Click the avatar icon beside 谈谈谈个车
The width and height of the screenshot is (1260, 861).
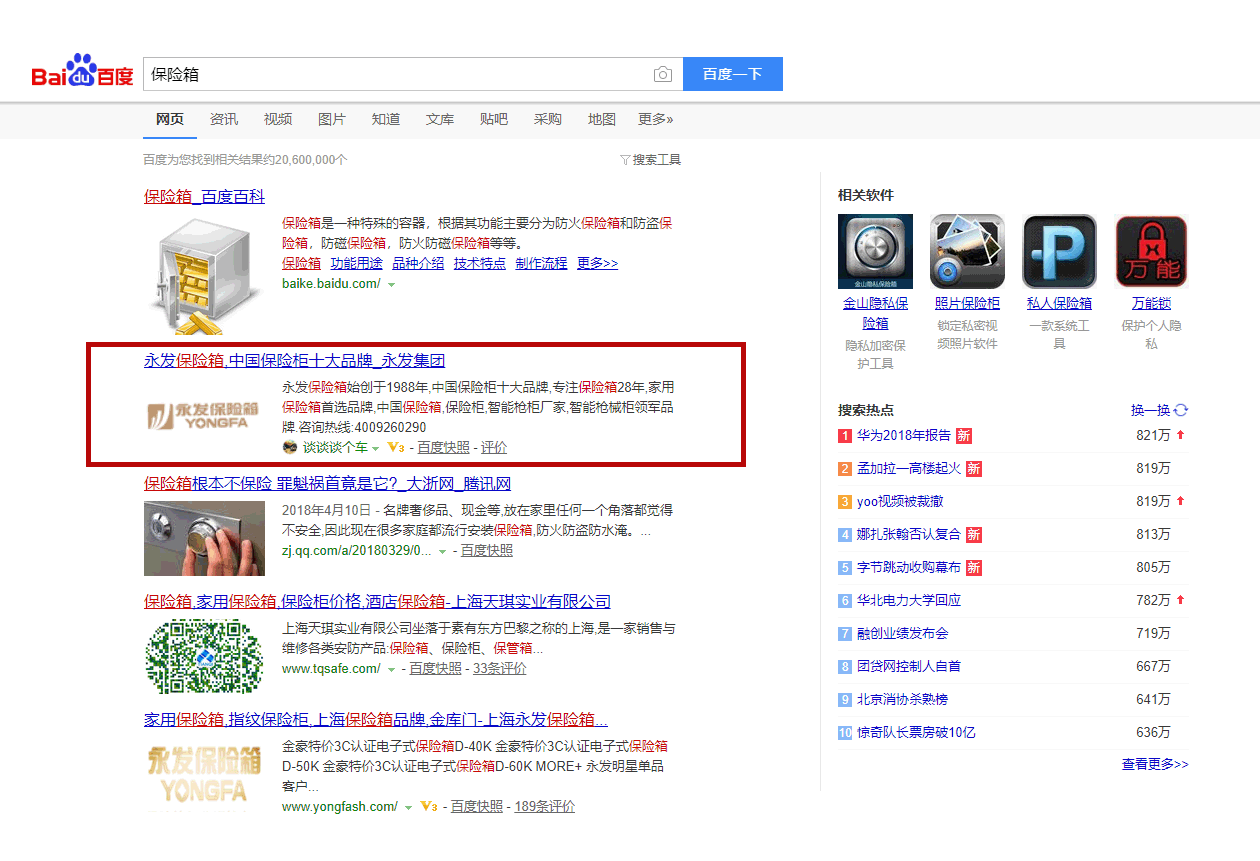click(x=290, y=447)
